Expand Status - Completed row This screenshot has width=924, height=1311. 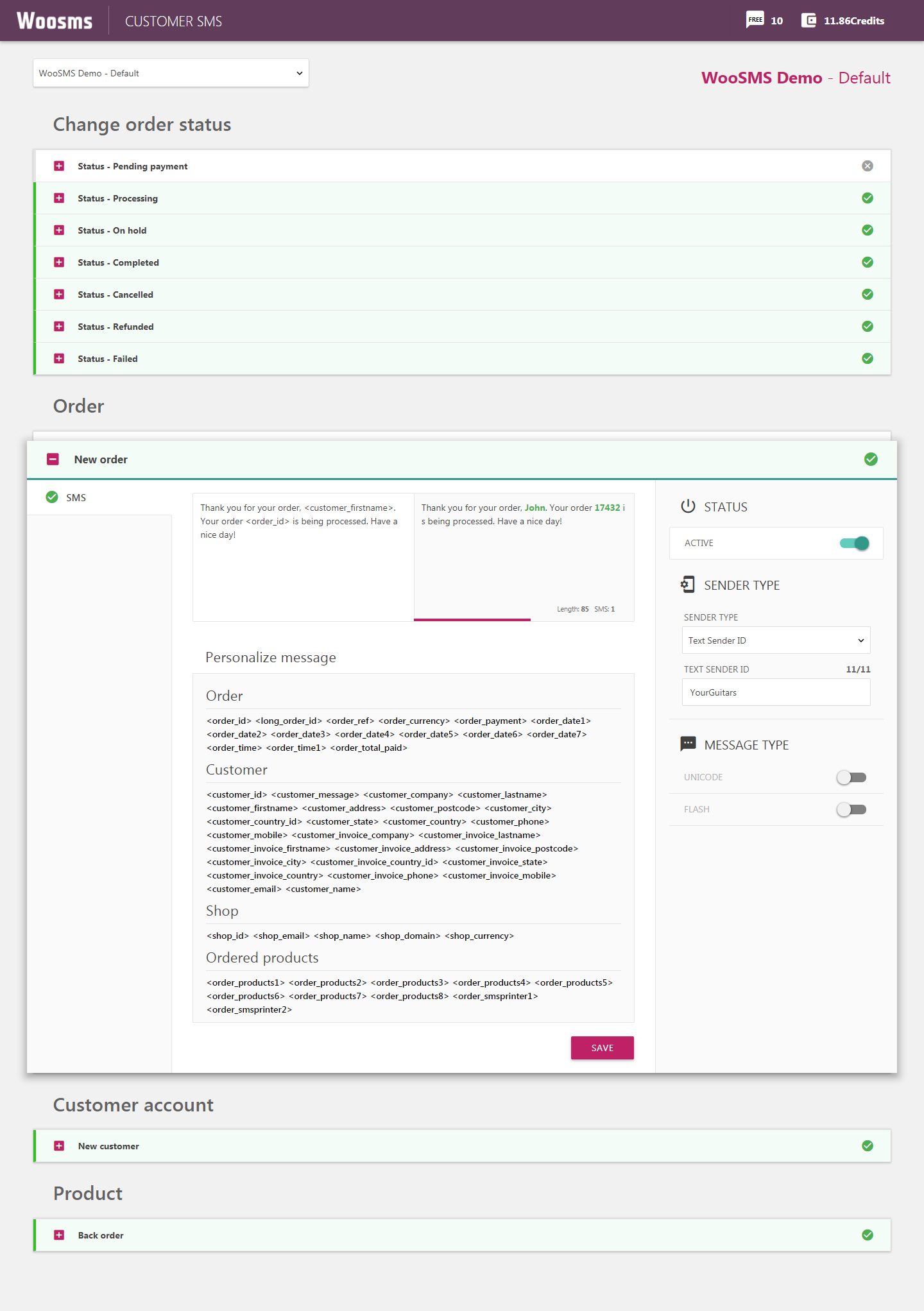pyautogui.click(x=59, y=262)
